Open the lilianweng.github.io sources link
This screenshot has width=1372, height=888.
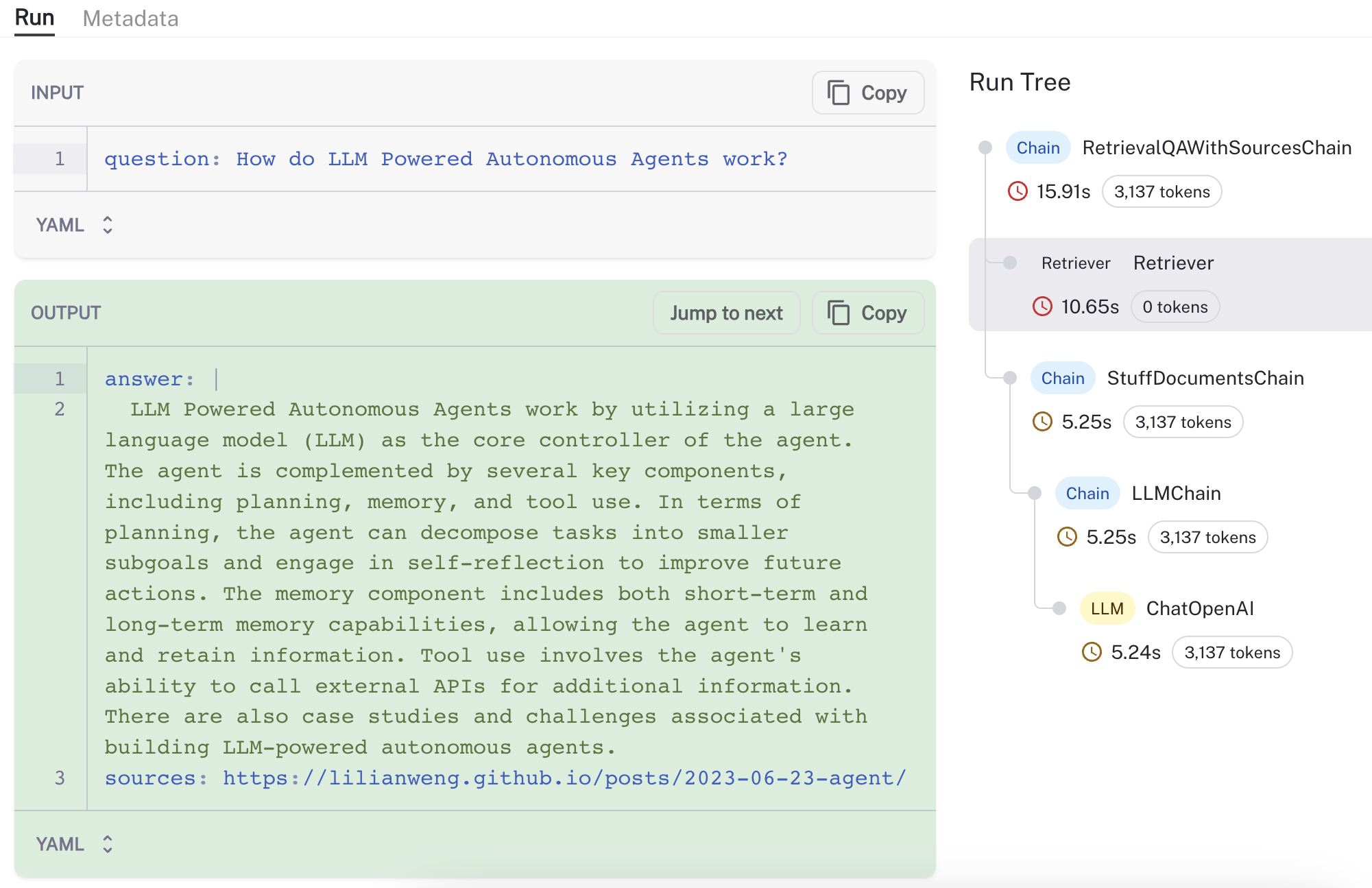[x=564, y=778]
